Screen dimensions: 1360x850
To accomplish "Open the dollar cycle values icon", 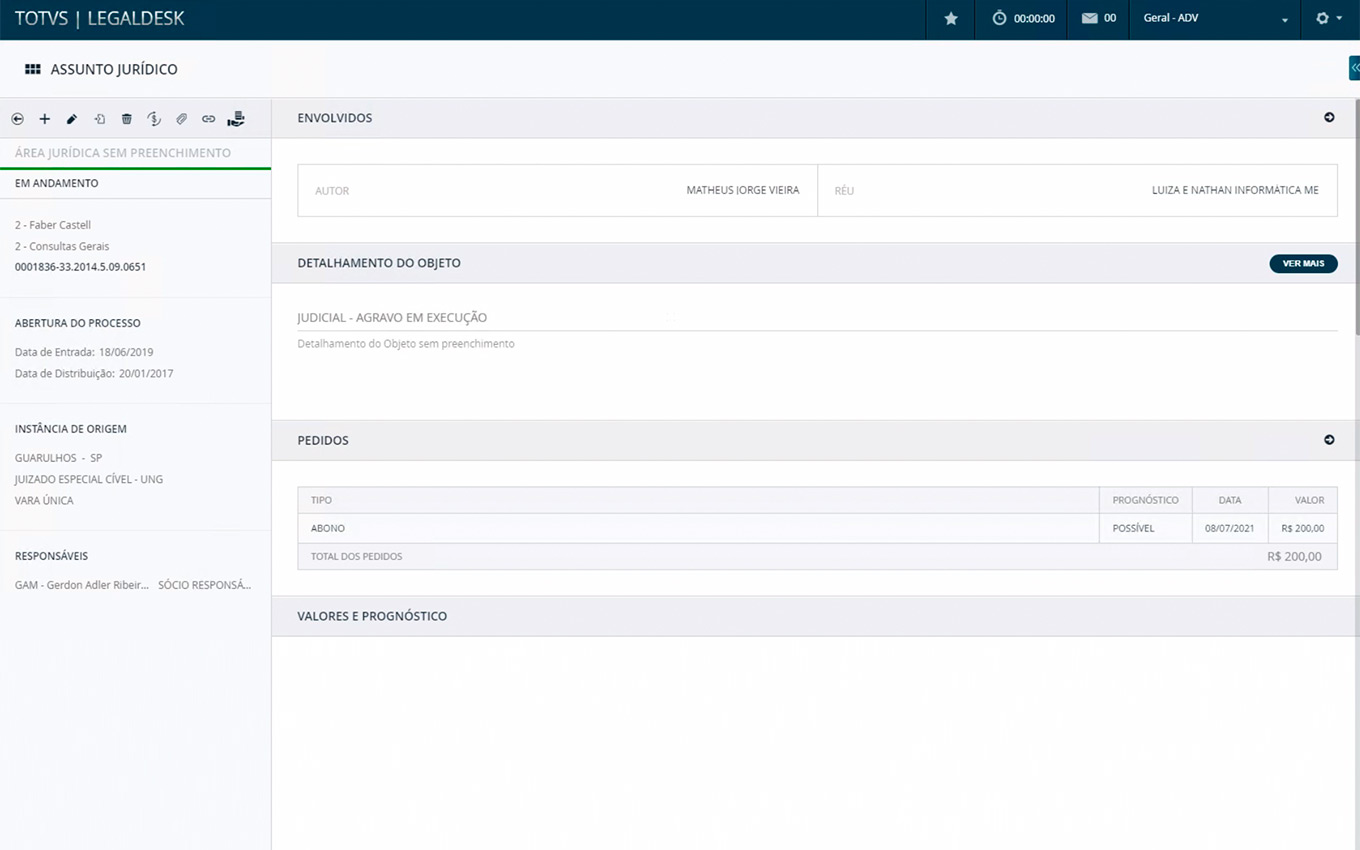I will coord(154,119).
